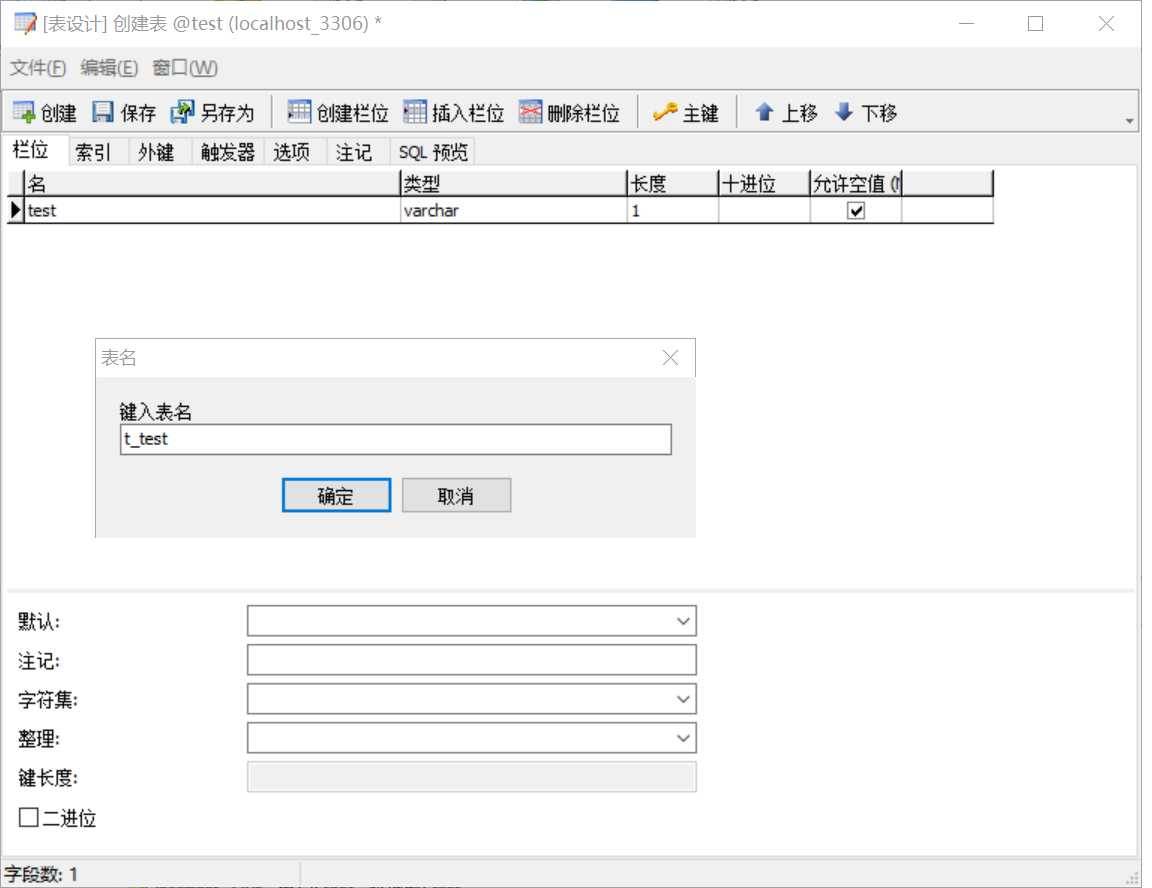Click the 插入栏位 insert field icon
This screenshot has height=888, width=1152.
[x=414, y=112]
